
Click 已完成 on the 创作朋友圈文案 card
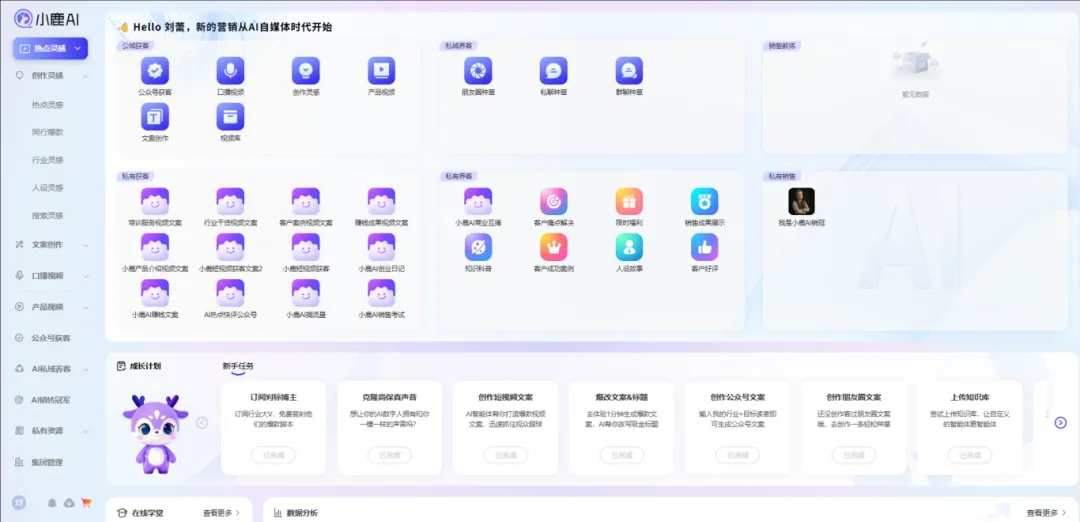[x=854, y=455]
